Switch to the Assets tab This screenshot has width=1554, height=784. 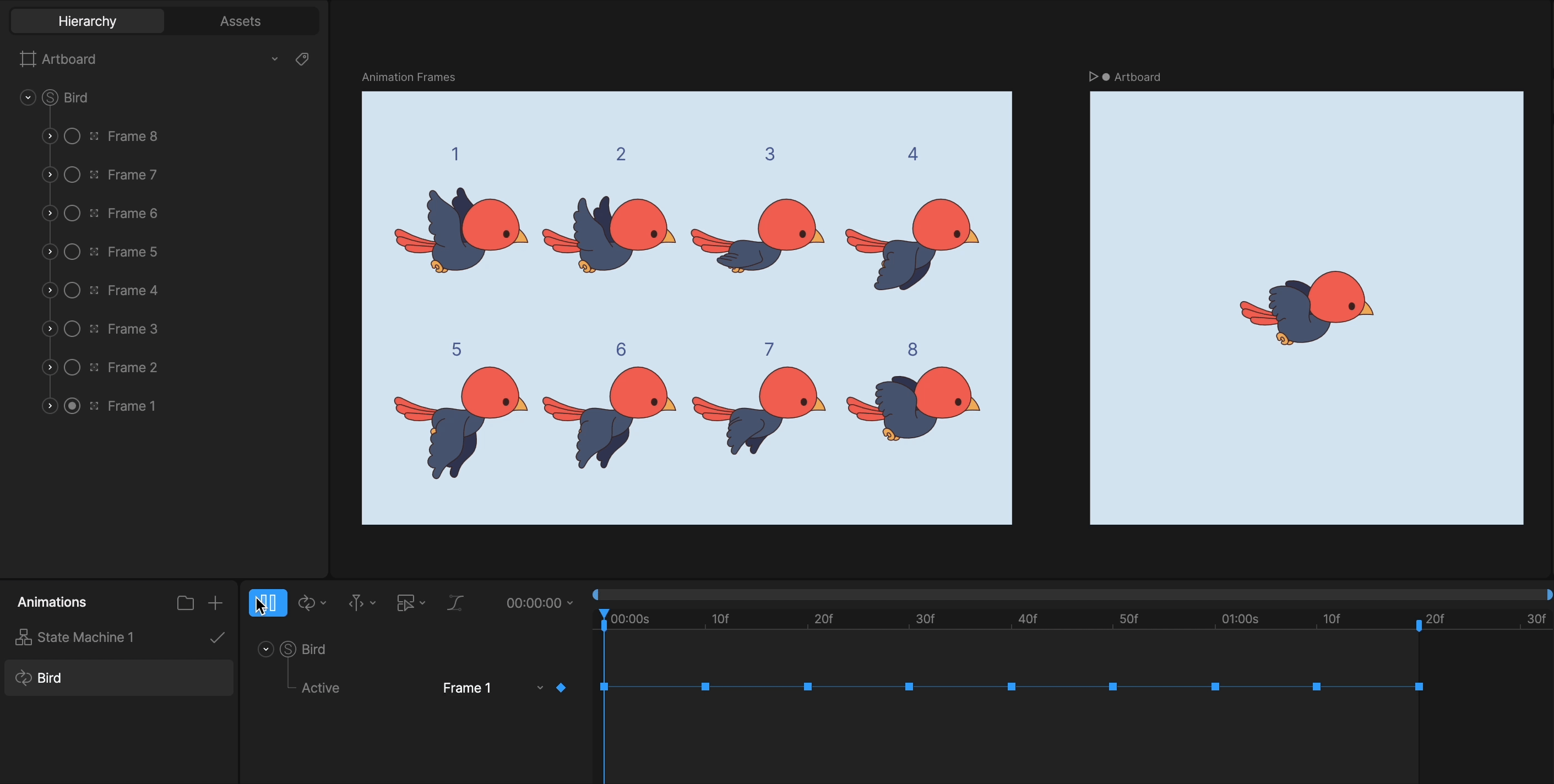[240, 21]
